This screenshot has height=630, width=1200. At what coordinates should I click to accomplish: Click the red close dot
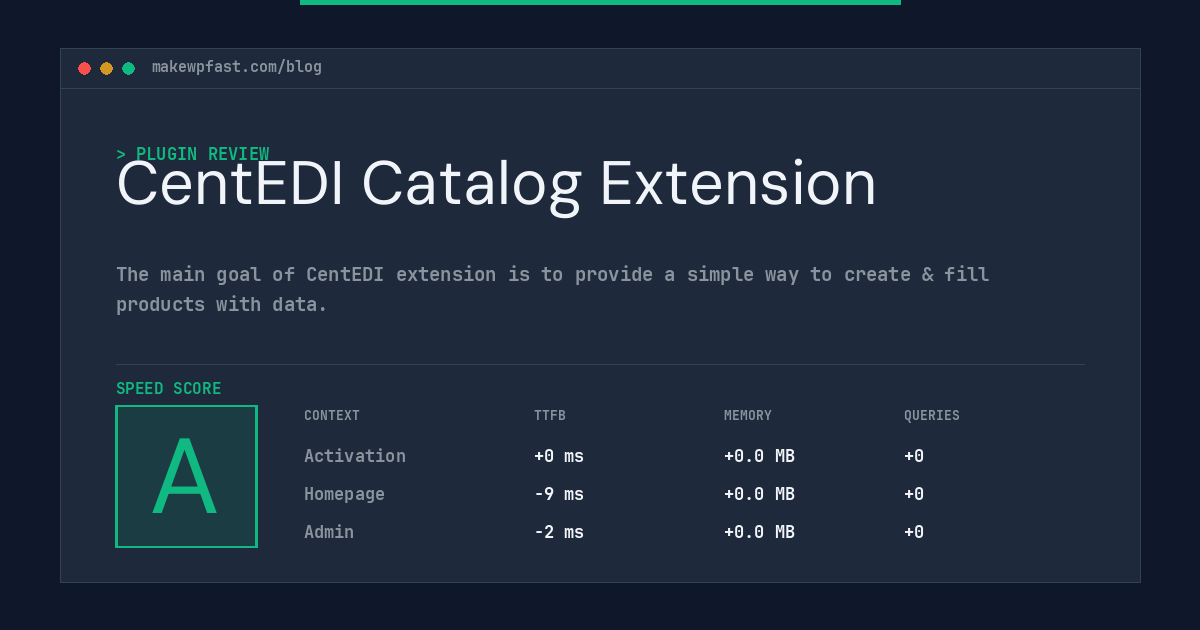pyautogui.click(x=85, y=68)
